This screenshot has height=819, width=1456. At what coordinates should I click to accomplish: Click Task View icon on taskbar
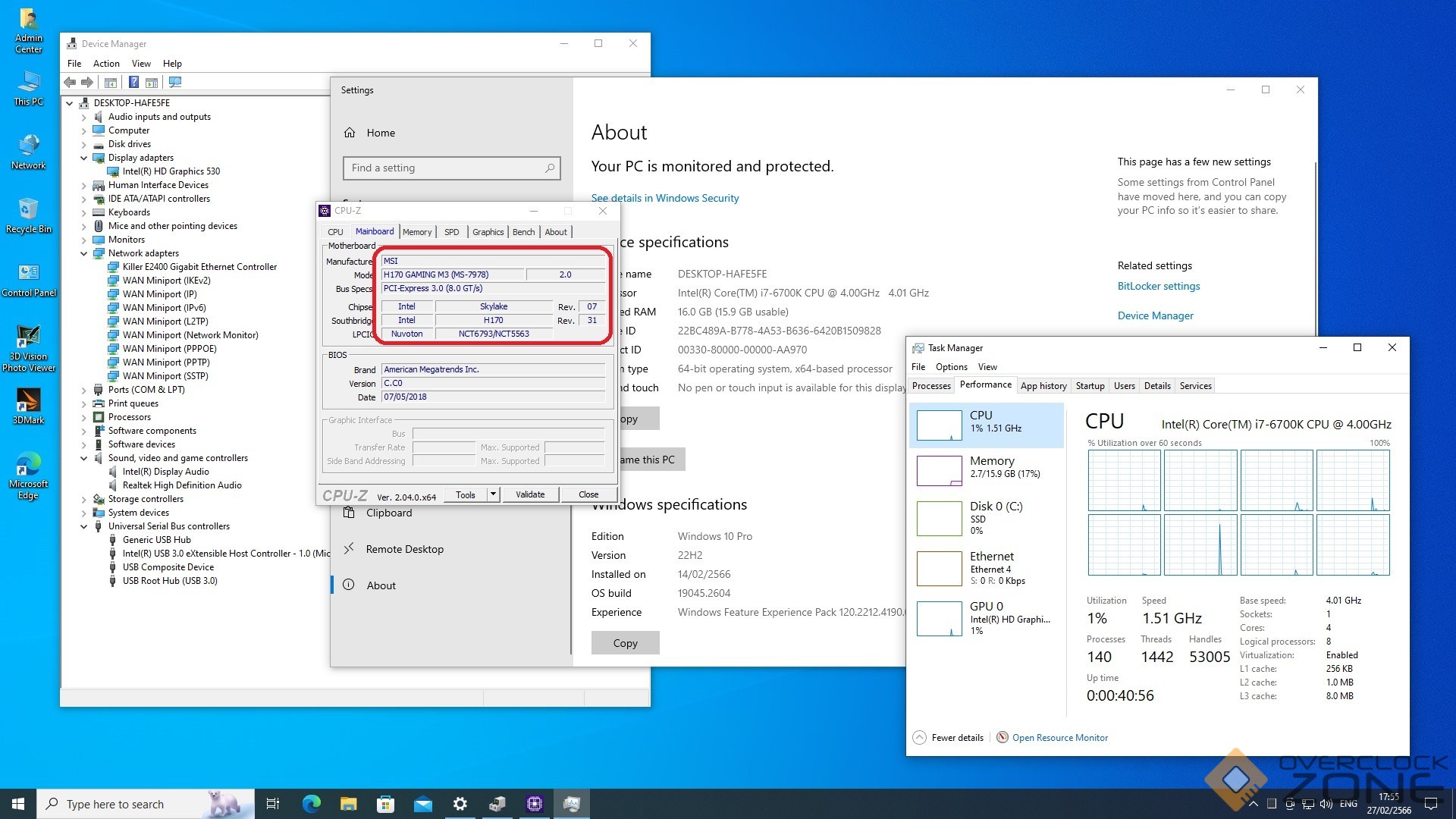273,804
